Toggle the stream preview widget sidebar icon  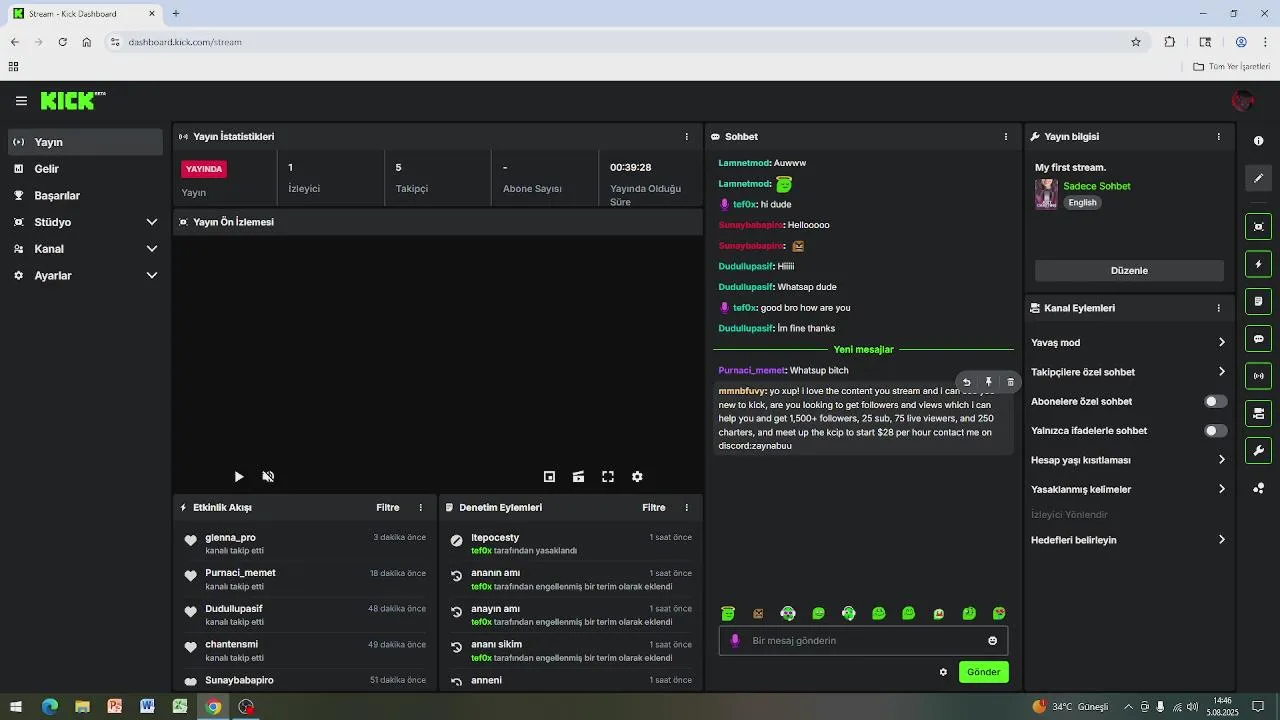coord(1258,227)
